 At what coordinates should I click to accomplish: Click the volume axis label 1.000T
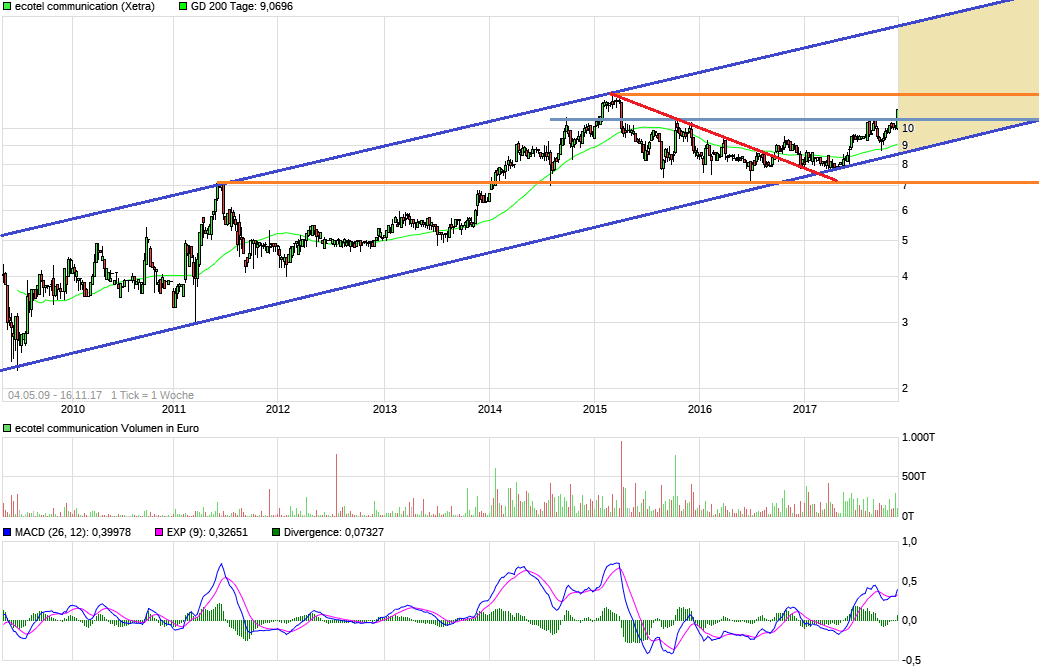pos(918,437)
